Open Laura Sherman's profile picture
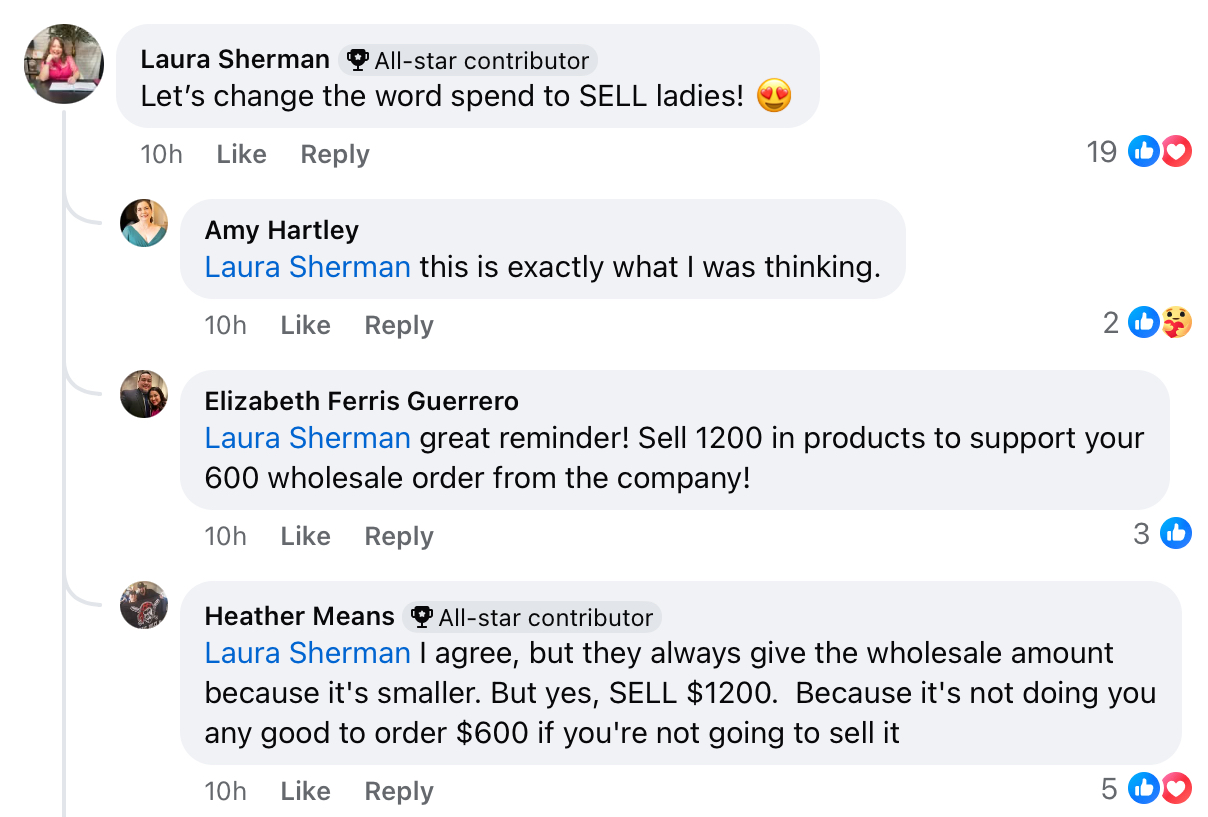The width and height of the screenshot is (1208, 817). click(64, 64)
